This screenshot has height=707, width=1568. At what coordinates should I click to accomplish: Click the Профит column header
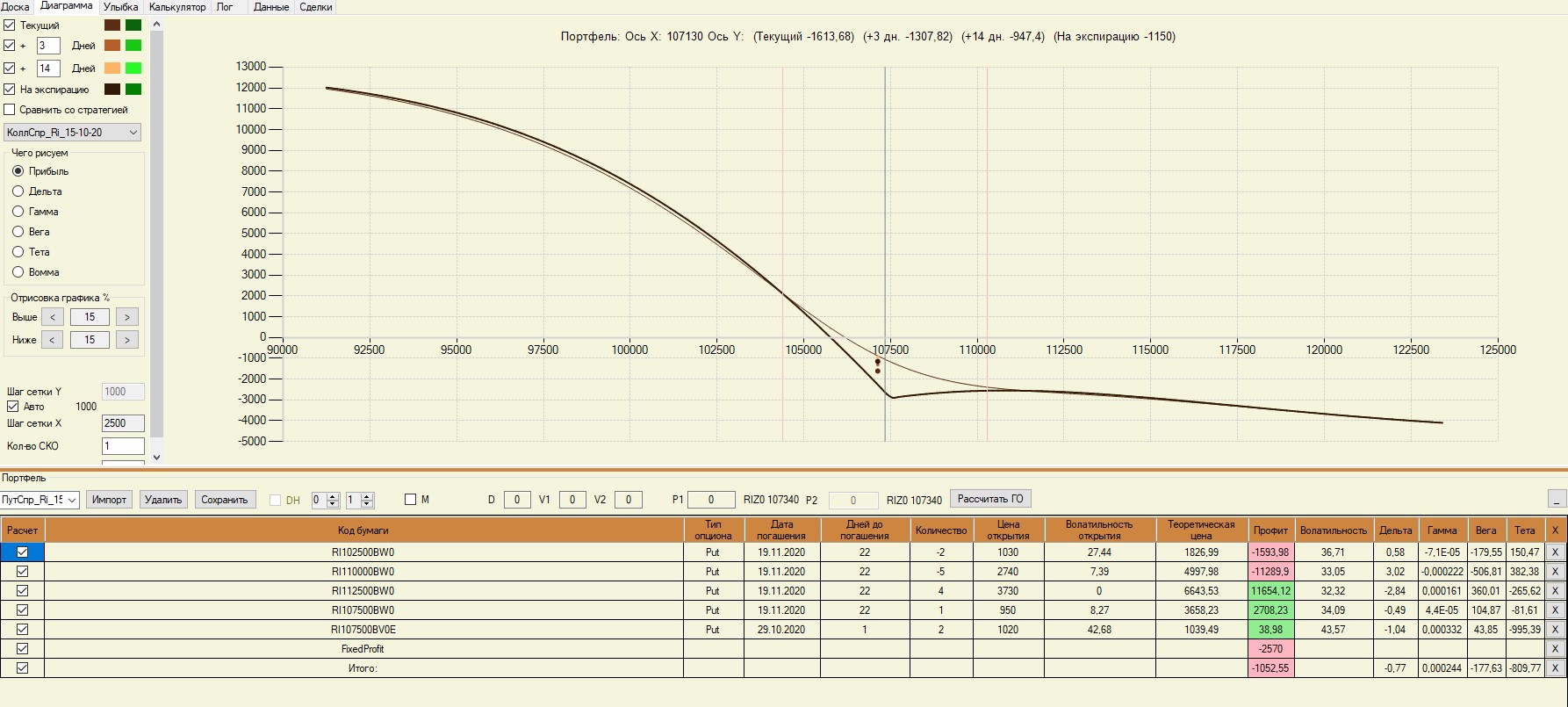(1270, 530)
